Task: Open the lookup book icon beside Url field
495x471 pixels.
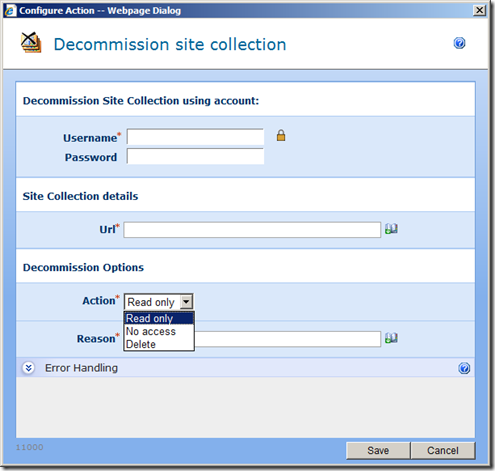Action: click(x=391, y=229)
